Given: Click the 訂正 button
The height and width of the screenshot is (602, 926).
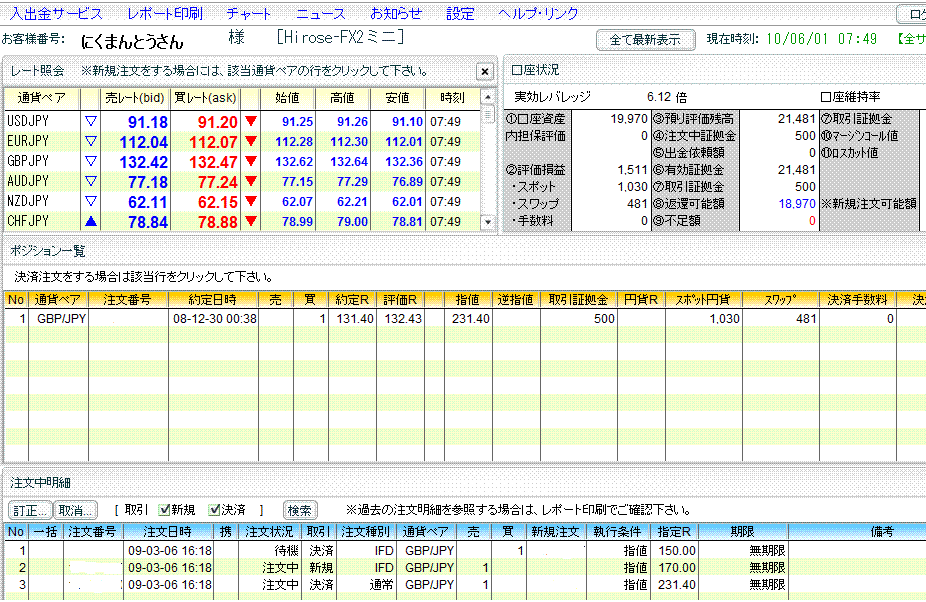Looking at the screenshot, I should (x=30, y=510).
